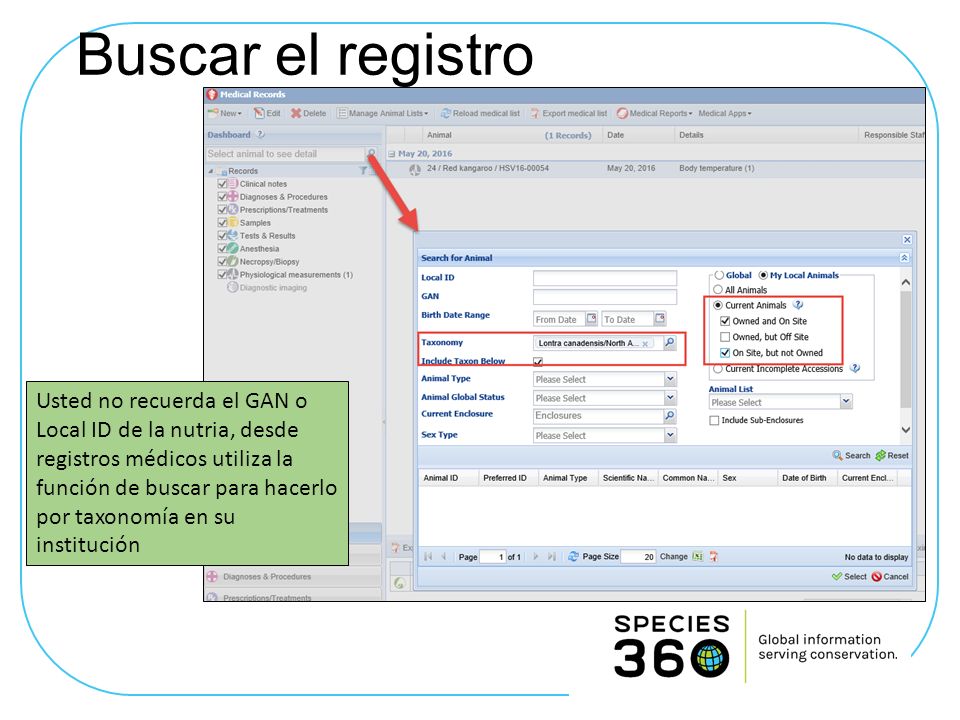Screen dimensions: 960x720
Task: Open Manage Animal Lists menu
Action: tap(383, 113)
